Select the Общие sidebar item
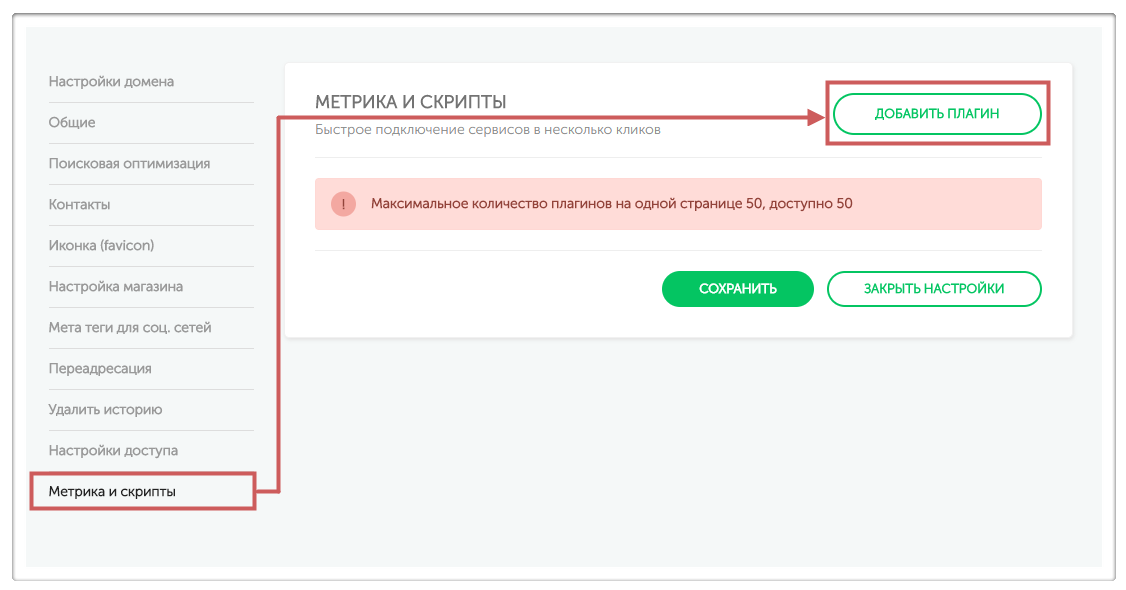Screen dimensions: 1126x590 [x=72, y=122]
